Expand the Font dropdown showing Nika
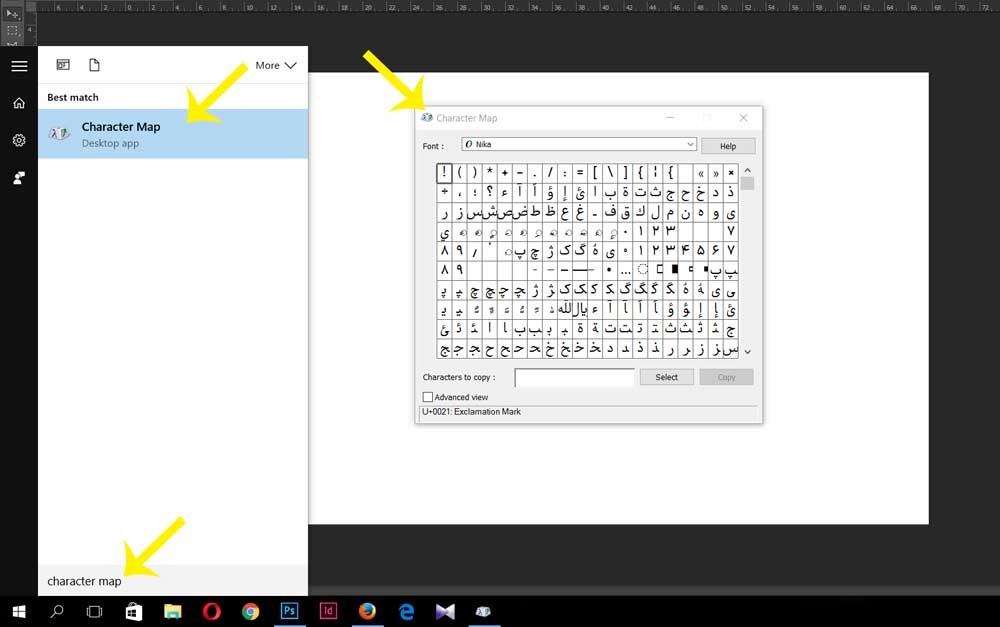This screenshot has width=1000, height=627. coord(690,145)
